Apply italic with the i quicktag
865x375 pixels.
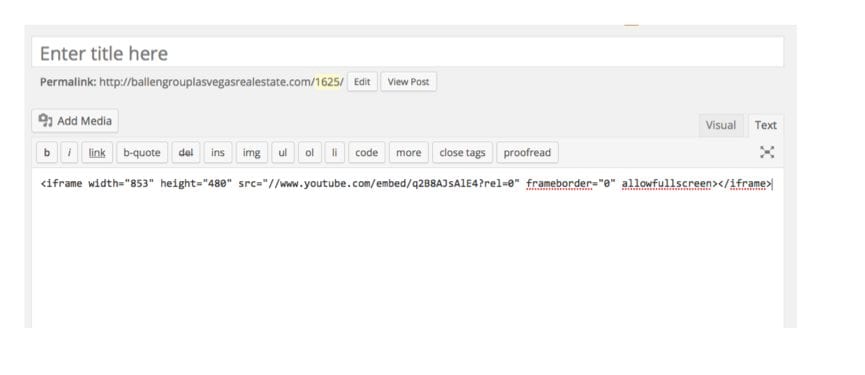click(69, 153)
